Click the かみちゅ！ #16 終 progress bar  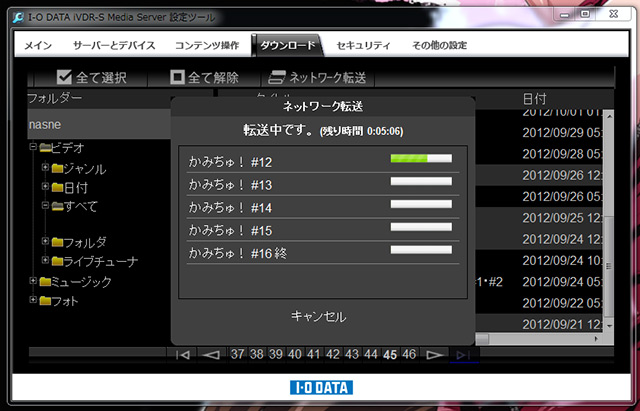click(421, 250)
